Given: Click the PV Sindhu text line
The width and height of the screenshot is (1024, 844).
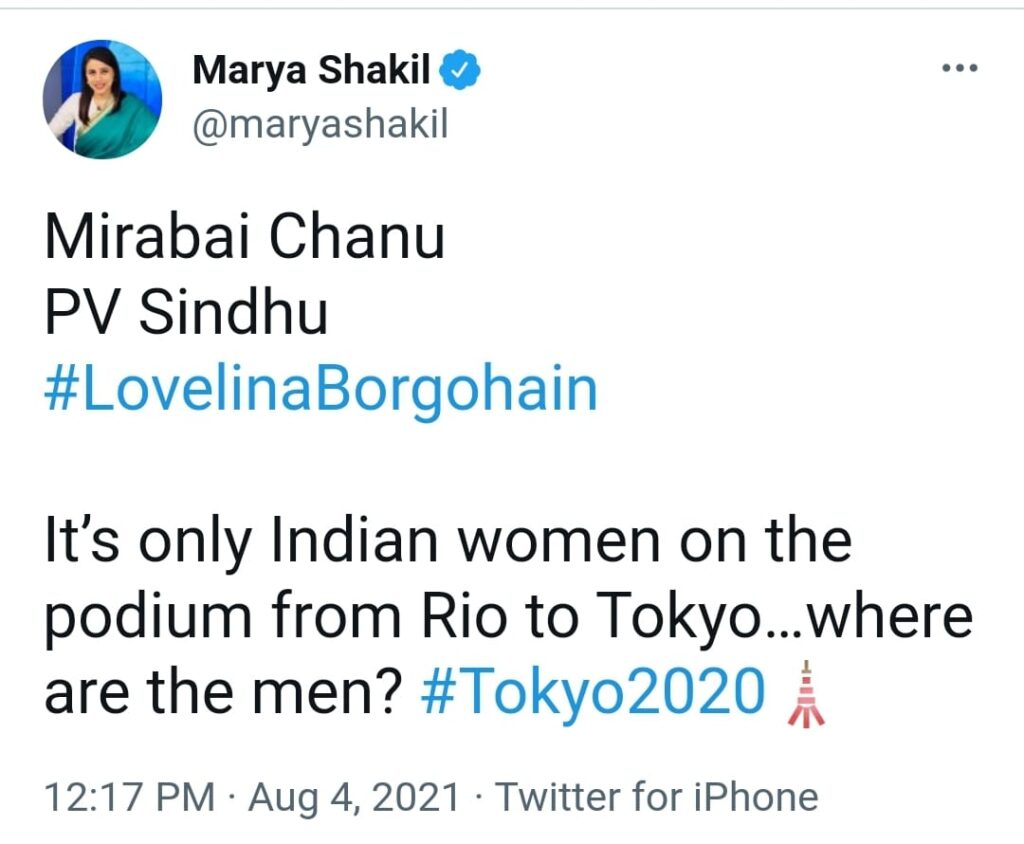Looking at the screenshot, I should [187, 313].
